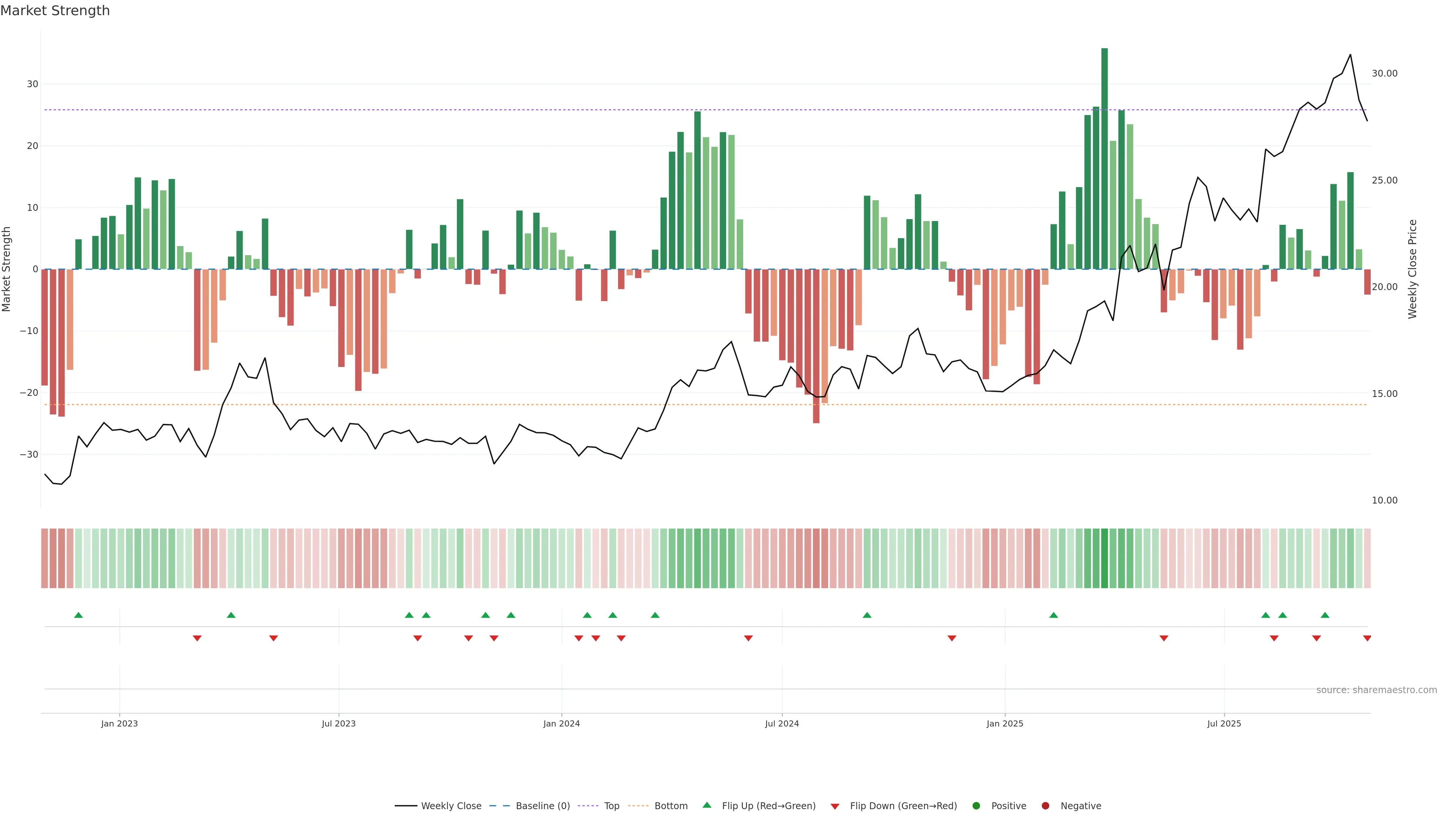
Task: Click the Weekly Close Price axis title
Action: (x=1412, y=269)
